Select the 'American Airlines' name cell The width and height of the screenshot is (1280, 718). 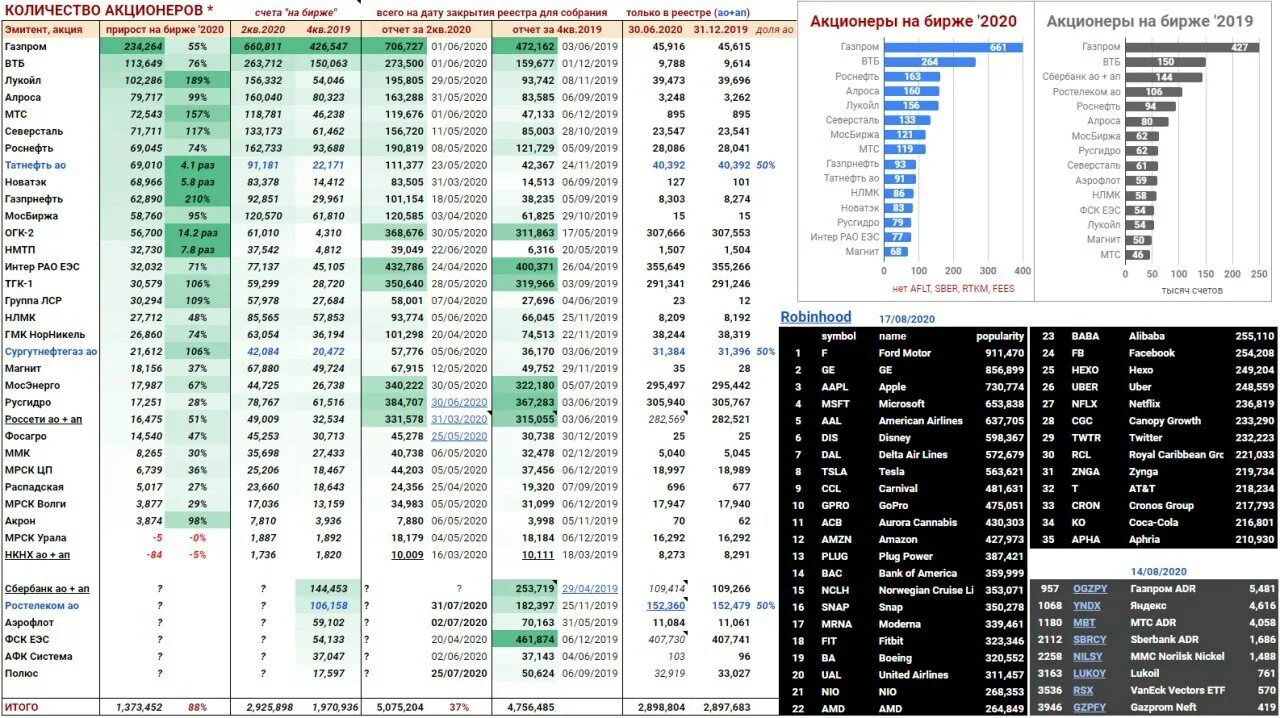[x=921, y=420]
